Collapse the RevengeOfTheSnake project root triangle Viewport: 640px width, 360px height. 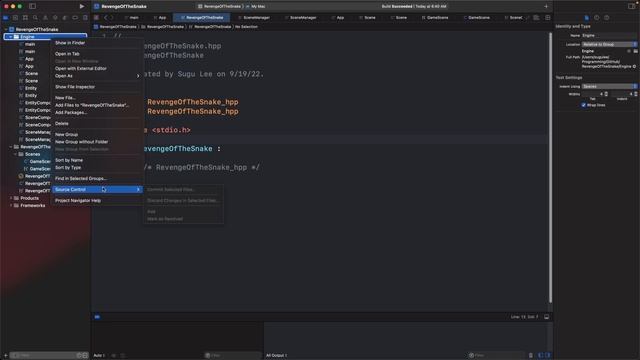click(6, 29)
